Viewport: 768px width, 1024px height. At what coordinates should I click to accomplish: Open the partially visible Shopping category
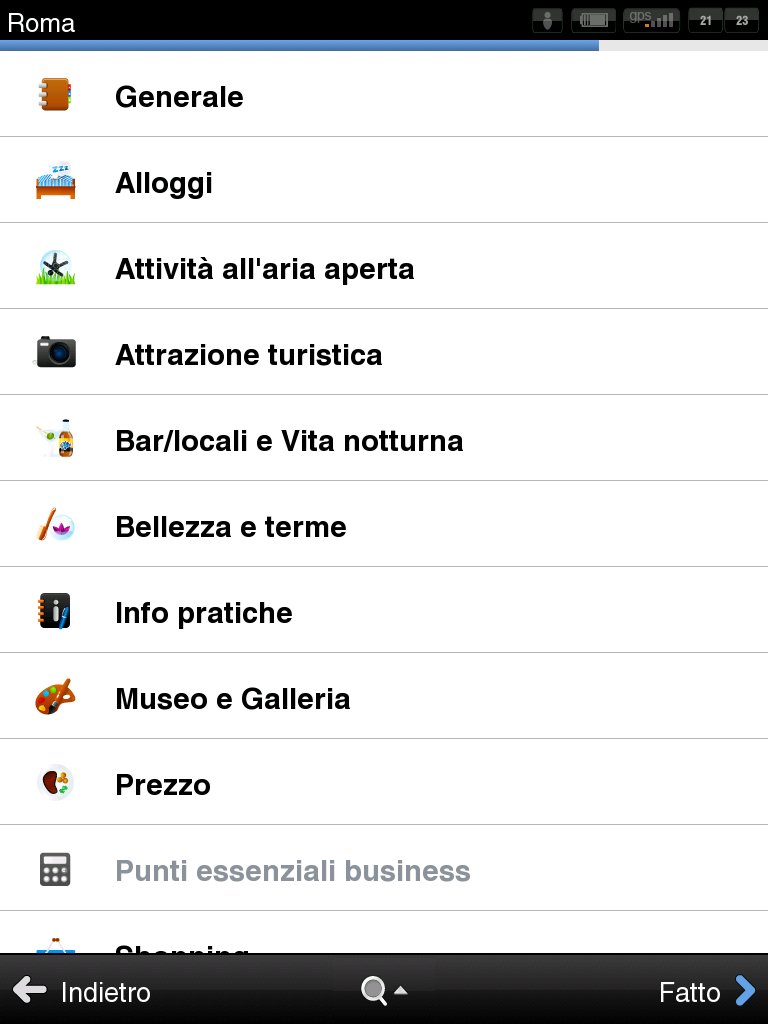click(384, 933)
